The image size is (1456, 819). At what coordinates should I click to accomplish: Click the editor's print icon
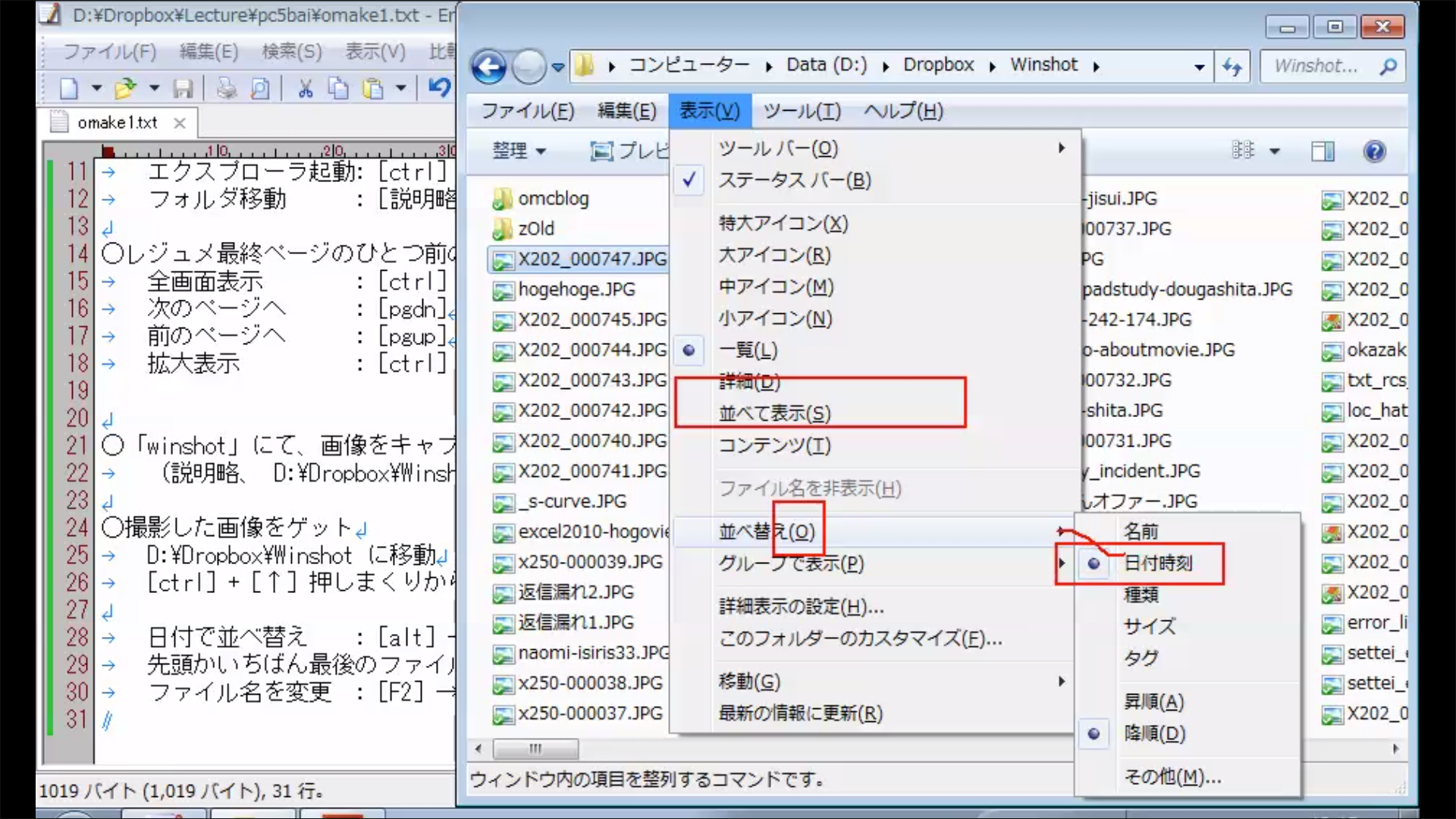click(x=226, y=89)
